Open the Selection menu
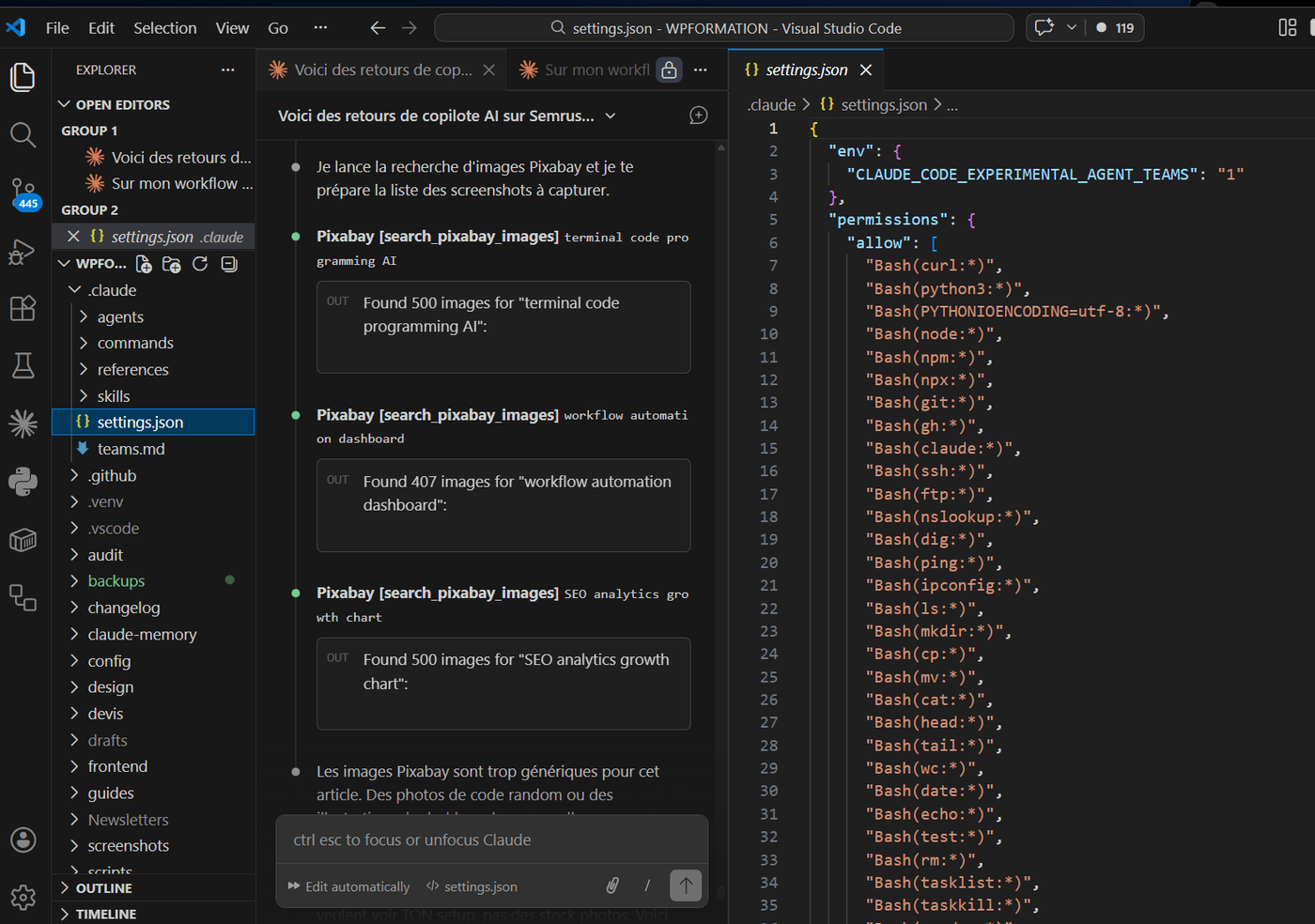 point(165,27)
